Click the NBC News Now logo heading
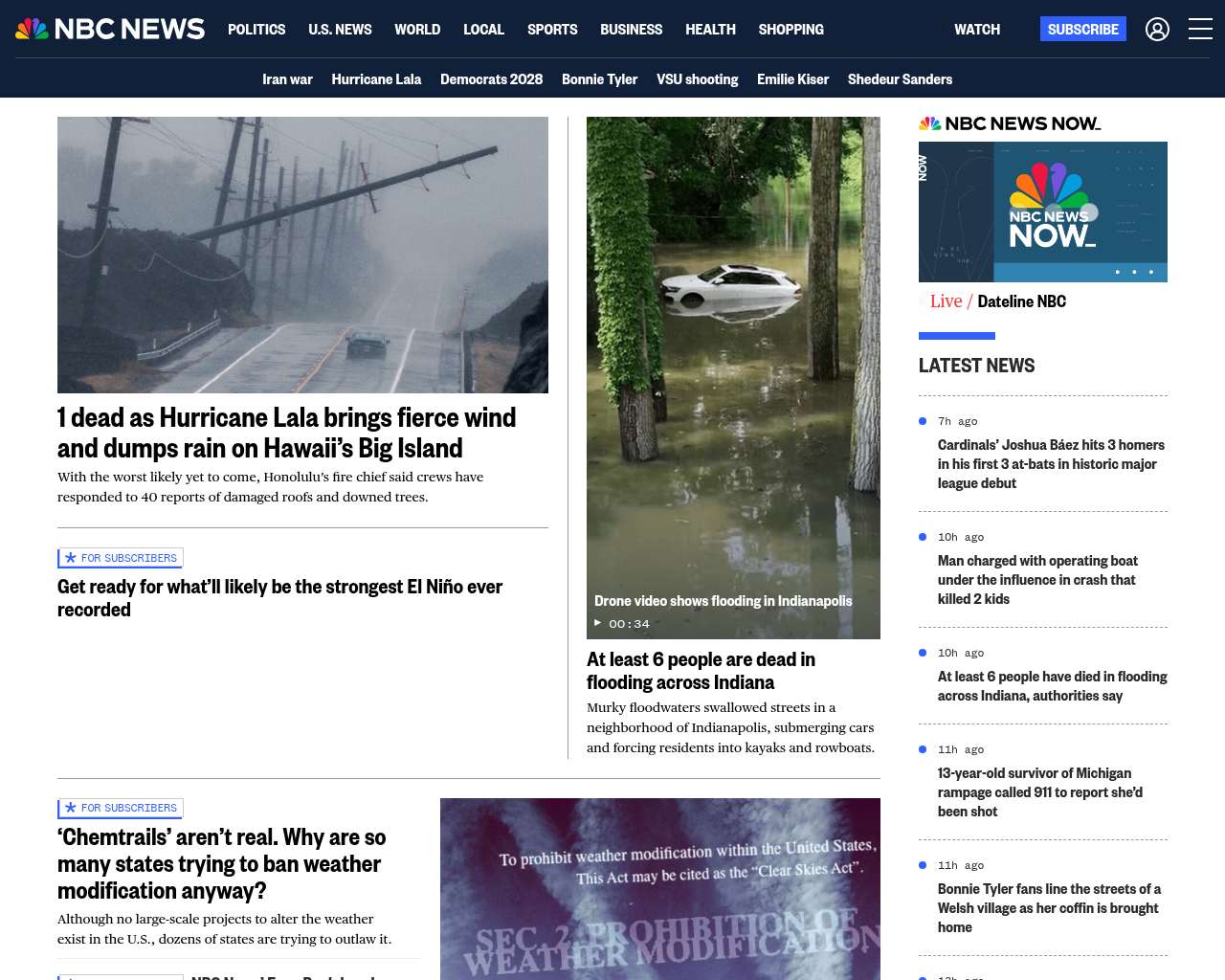Image resolution: width=1225 pixels, height=980 pixels. (x=1010, y=123)
